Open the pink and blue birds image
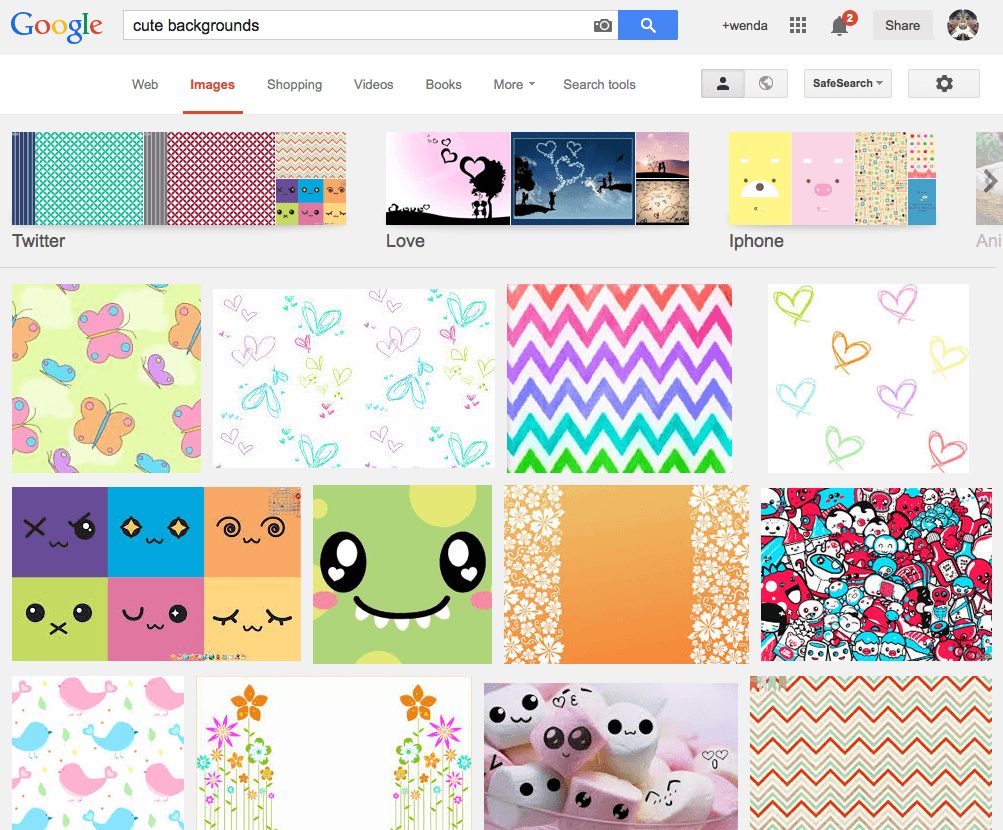Image resolution: width=1003 pixels, height=830 pixels. [x=98, y=753]
